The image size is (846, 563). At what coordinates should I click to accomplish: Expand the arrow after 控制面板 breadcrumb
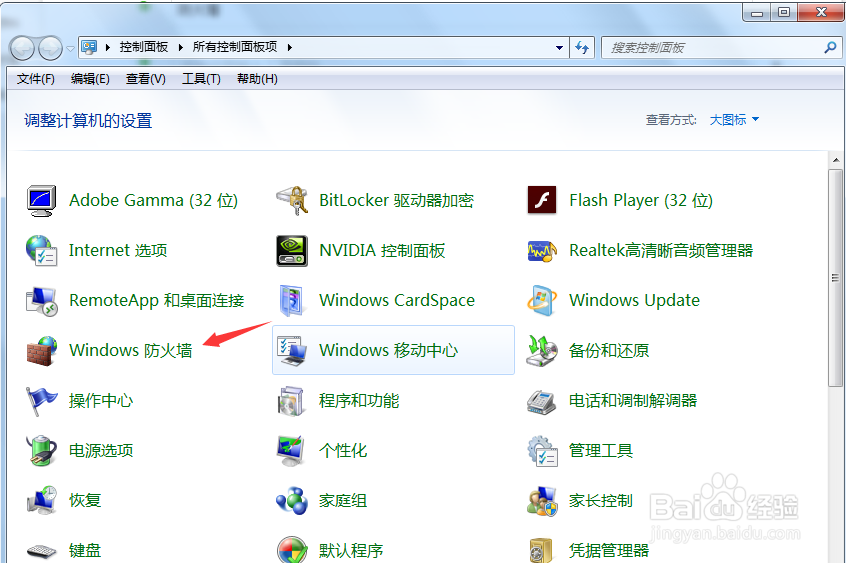[181, 48]
